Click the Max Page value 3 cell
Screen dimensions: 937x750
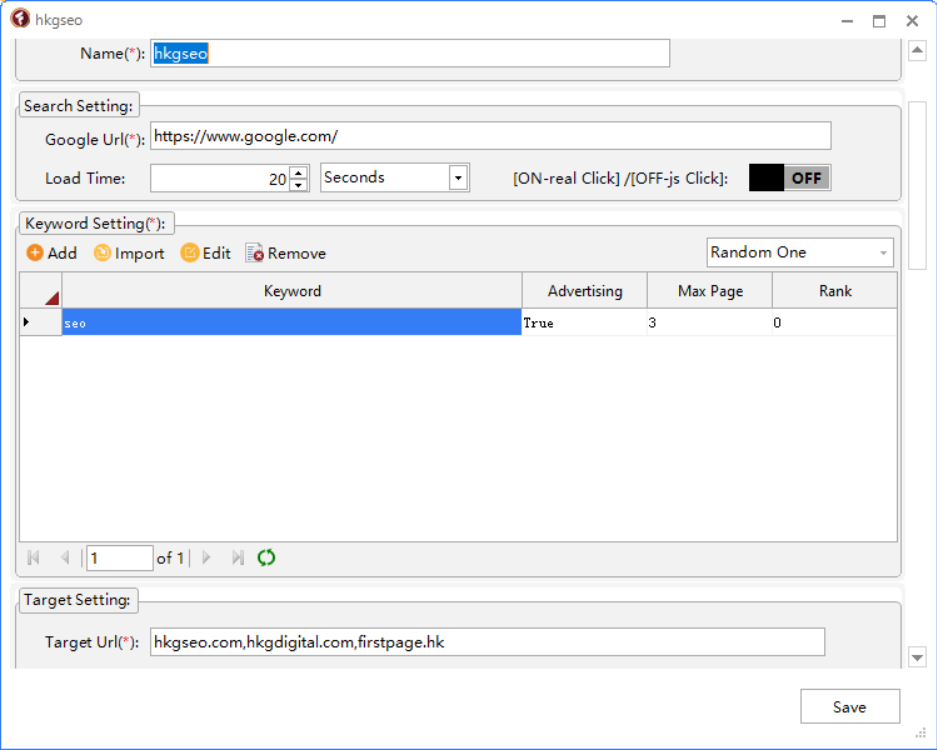tap(709, 323)
